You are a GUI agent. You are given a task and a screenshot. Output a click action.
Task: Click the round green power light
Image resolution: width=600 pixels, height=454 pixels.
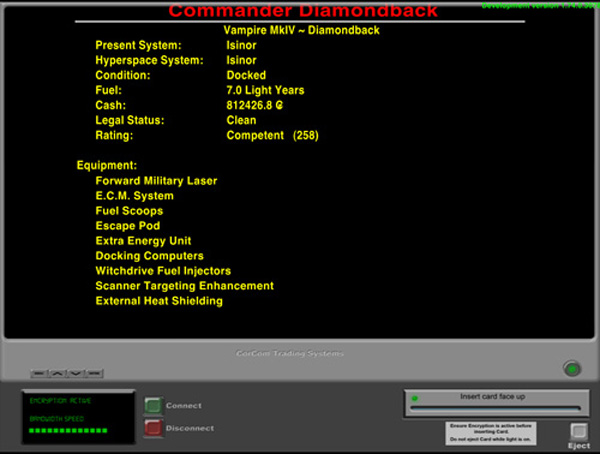571,368
